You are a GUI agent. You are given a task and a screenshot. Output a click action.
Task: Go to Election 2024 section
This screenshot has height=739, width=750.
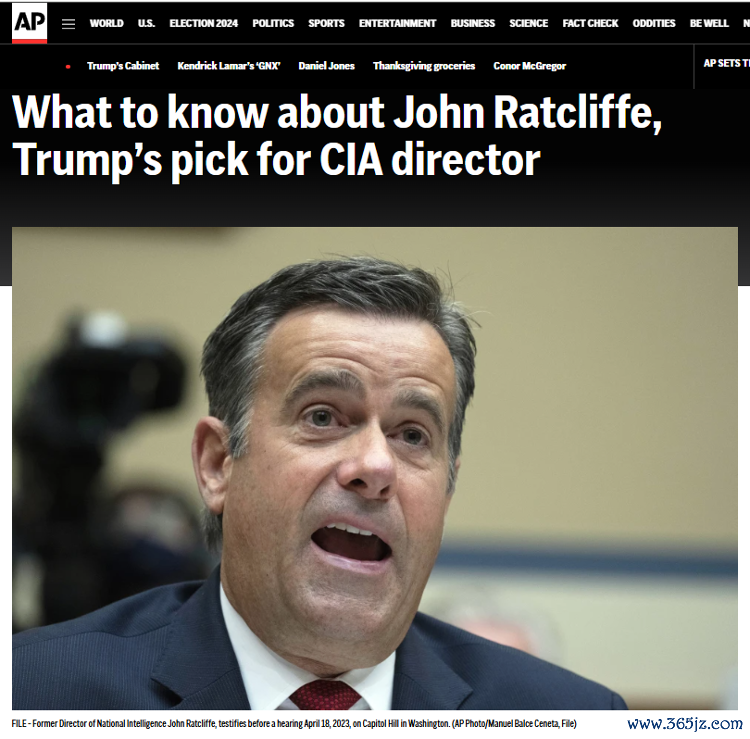point(203,23)
